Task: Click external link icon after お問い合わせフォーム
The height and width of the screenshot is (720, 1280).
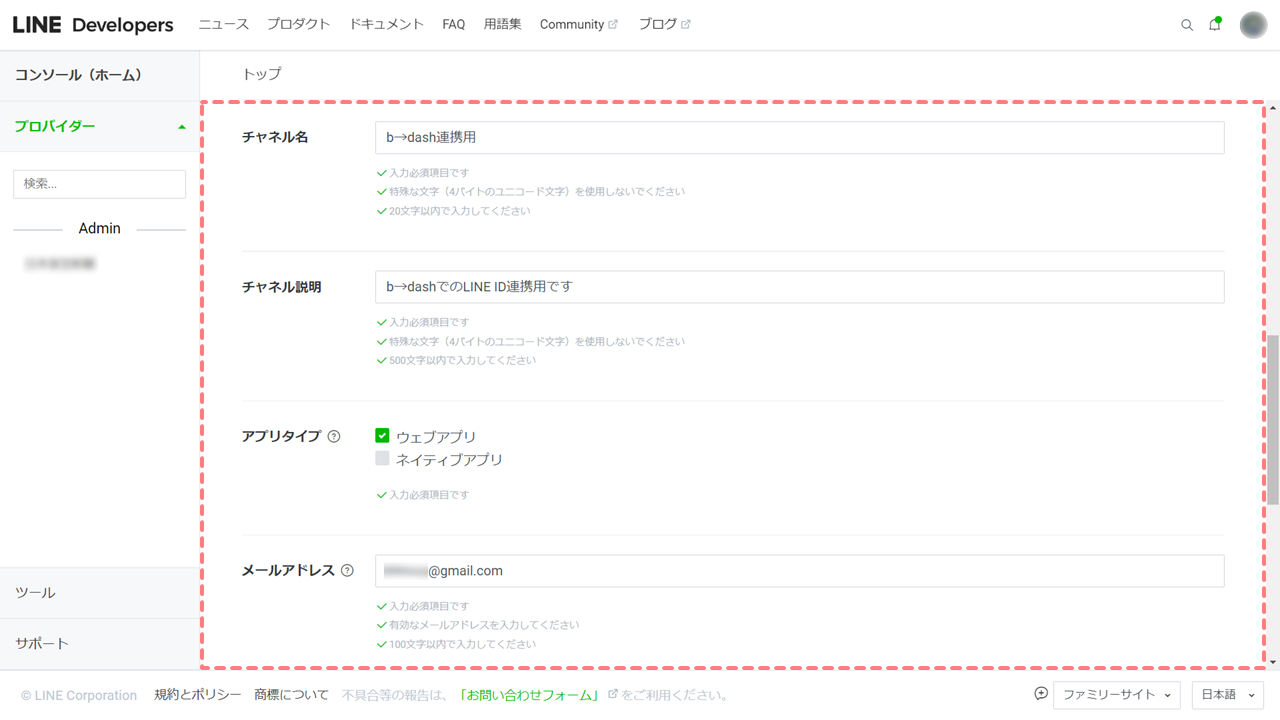Action: [x=613, y=694]
